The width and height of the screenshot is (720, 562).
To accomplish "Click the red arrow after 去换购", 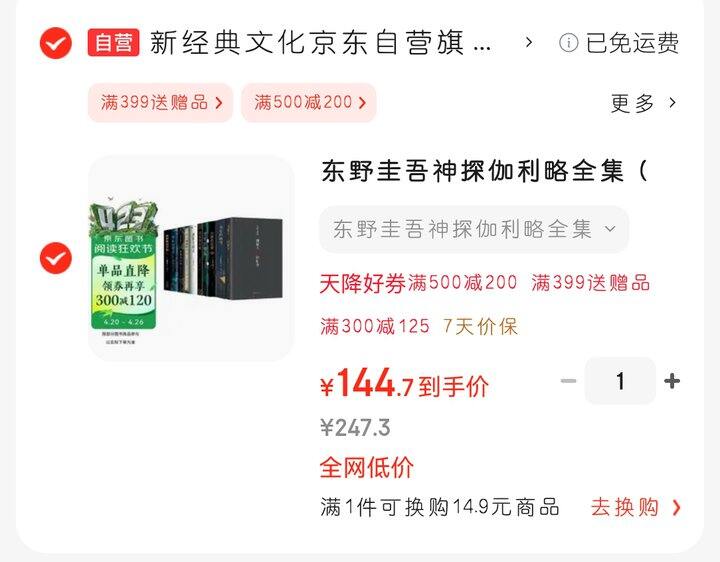I will [676, 508].
